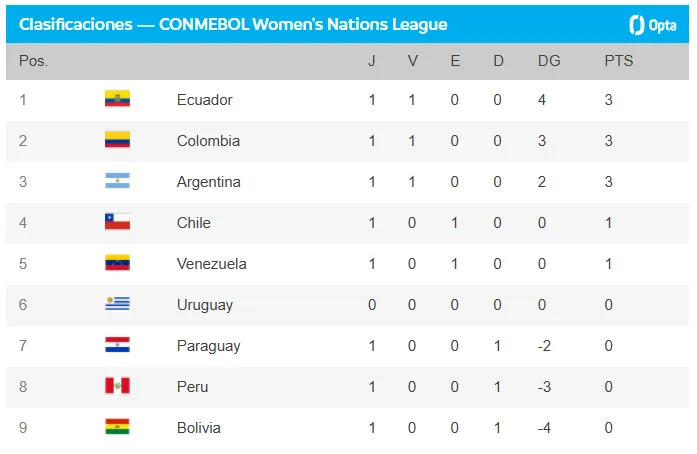The width and height of the screenshot is (697, 454).
Task: Select the PTS column header
Action: tap(618, 61)
